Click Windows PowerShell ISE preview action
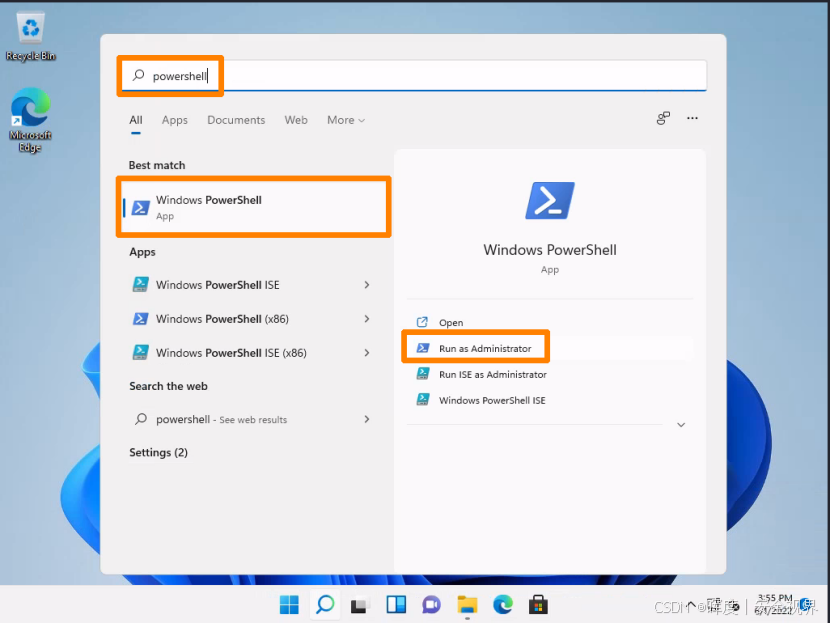Viewport: 830px width, 623px height. [x=549, y=400]
